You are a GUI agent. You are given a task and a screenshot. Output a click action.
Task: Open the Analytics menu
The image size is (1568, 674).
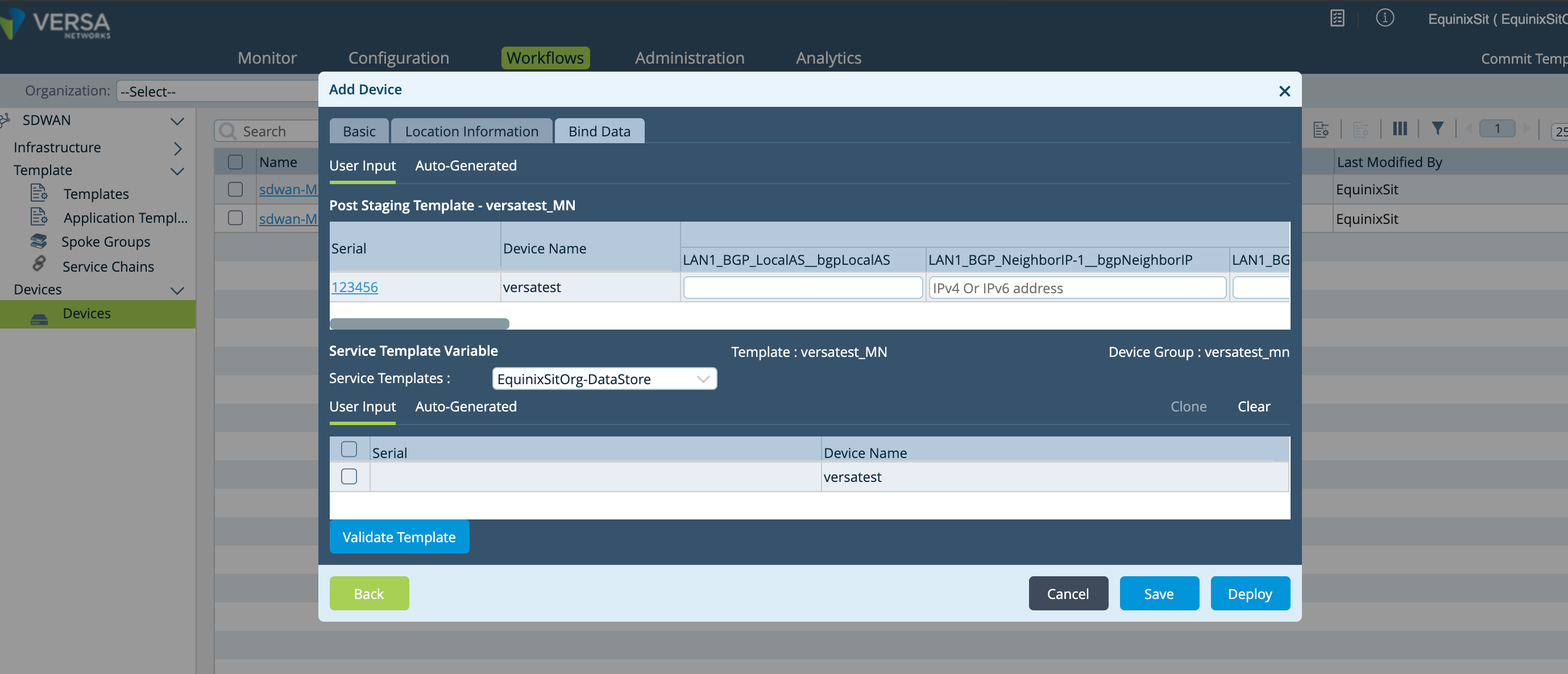(828, 58)
